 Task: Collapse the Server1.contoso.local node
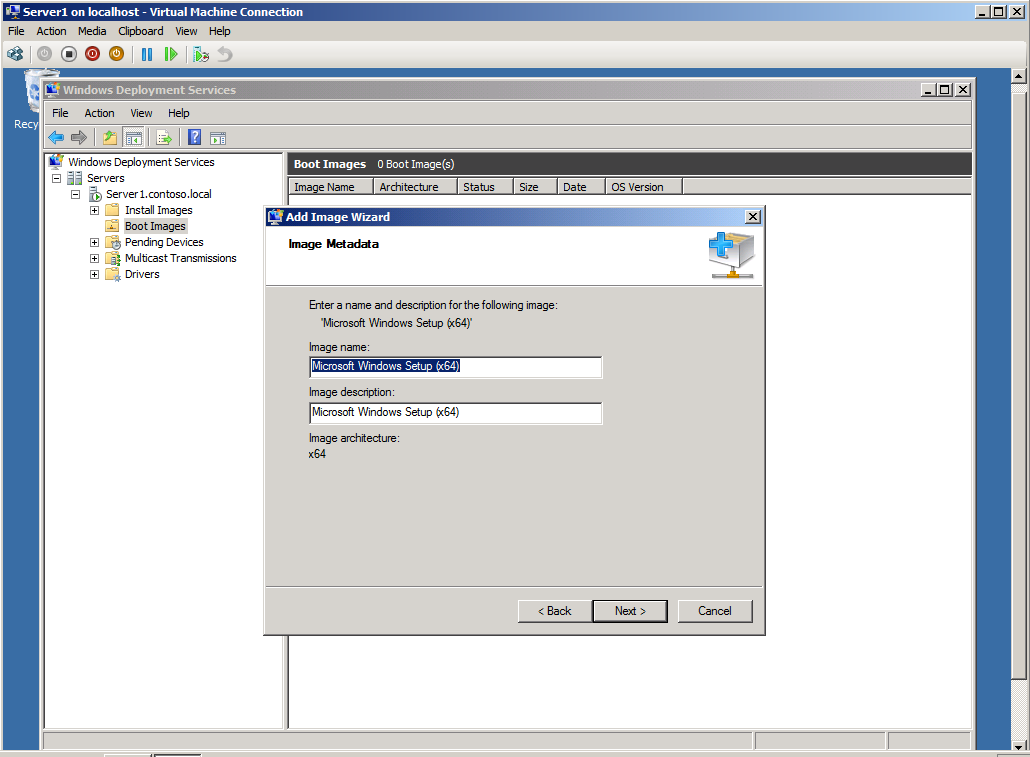[x=76, y=195]
